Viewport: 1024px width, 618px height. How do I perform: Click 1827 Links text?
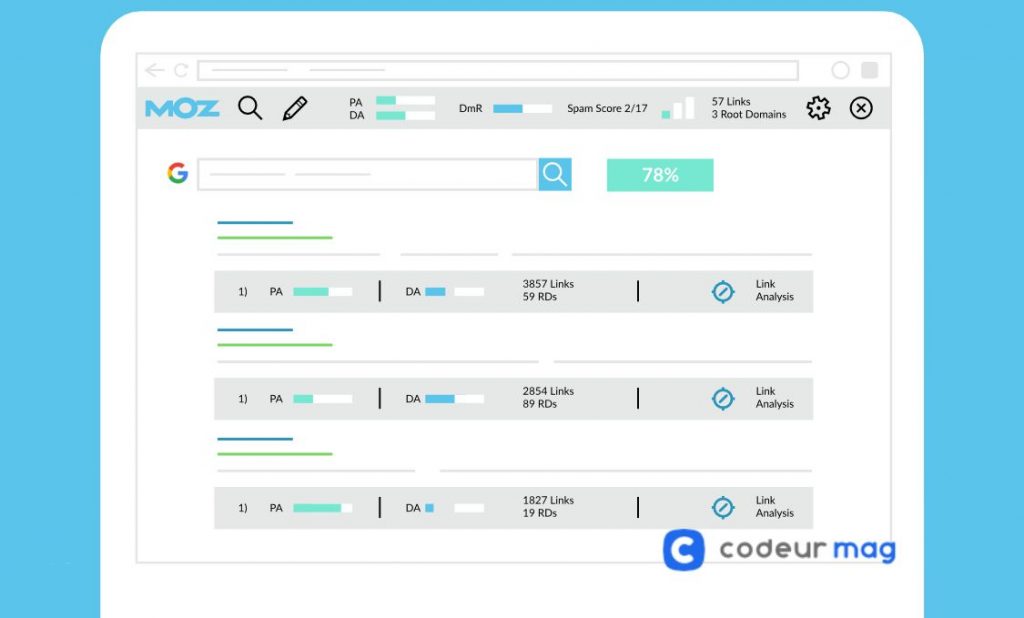point(548,500)
